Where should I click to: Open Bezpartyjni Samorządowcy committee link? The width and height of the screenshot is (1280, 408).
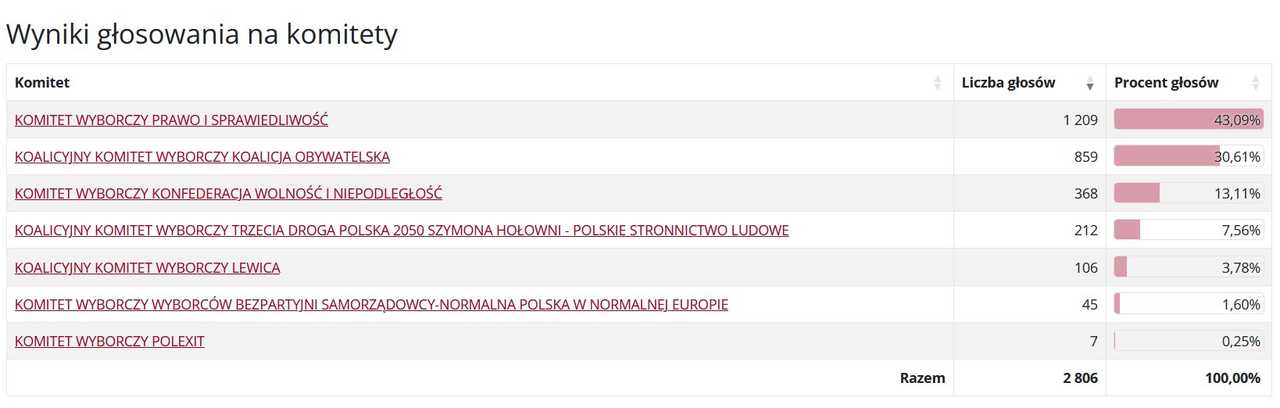click(371, 305)
